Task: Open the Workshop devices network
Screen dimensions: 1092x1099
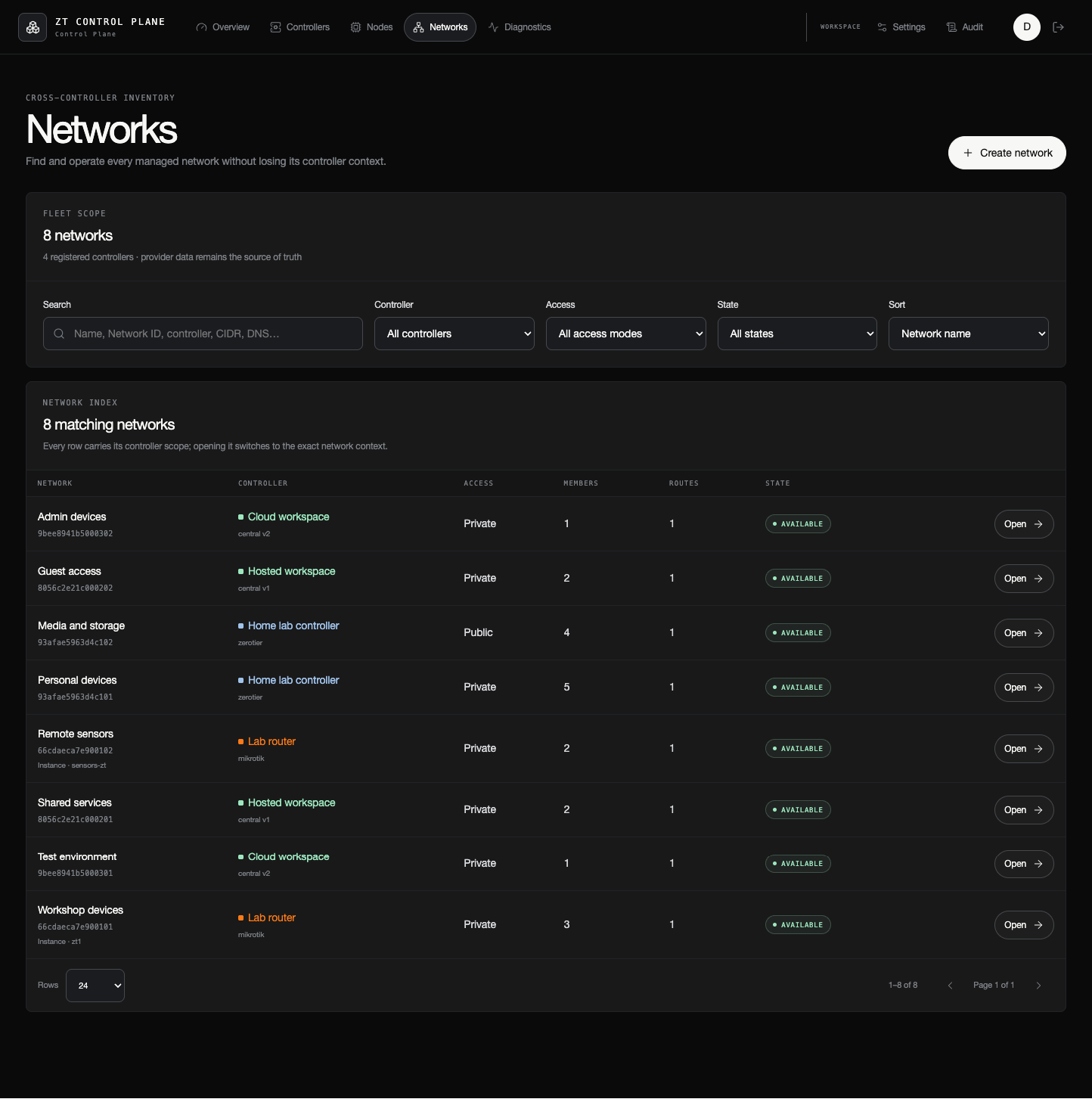Action: click(1024, 925)
